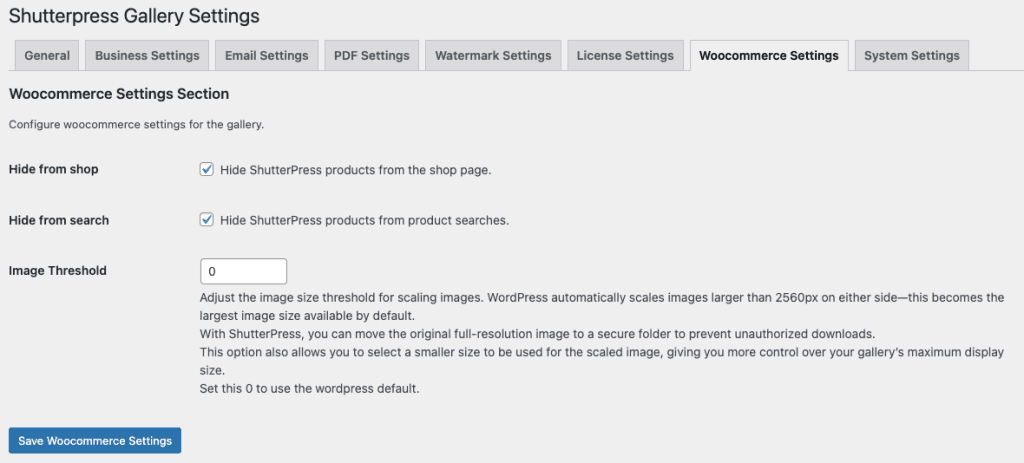Click label text about hiding from product searches

click(364, 220)
